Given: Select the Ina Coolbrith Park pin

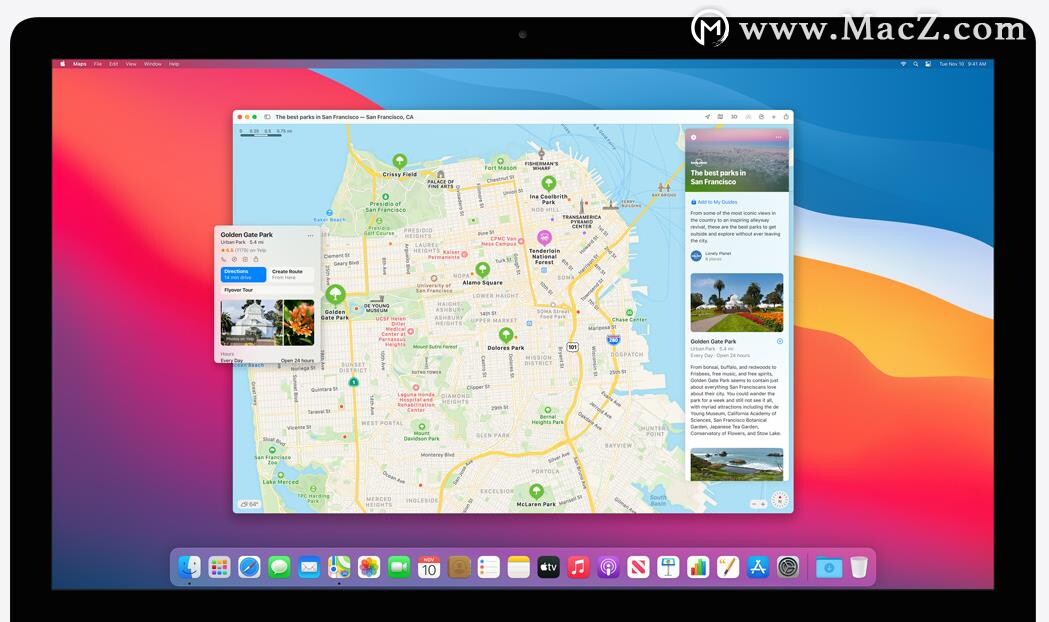Looking at the screenshot, I should pyautogui.click(x=549, y=183).
